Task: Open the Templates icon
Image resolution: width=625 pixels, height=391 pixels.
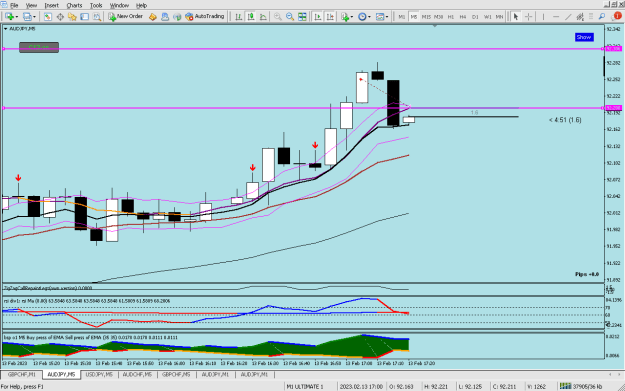Action: (x=380, y=16)
